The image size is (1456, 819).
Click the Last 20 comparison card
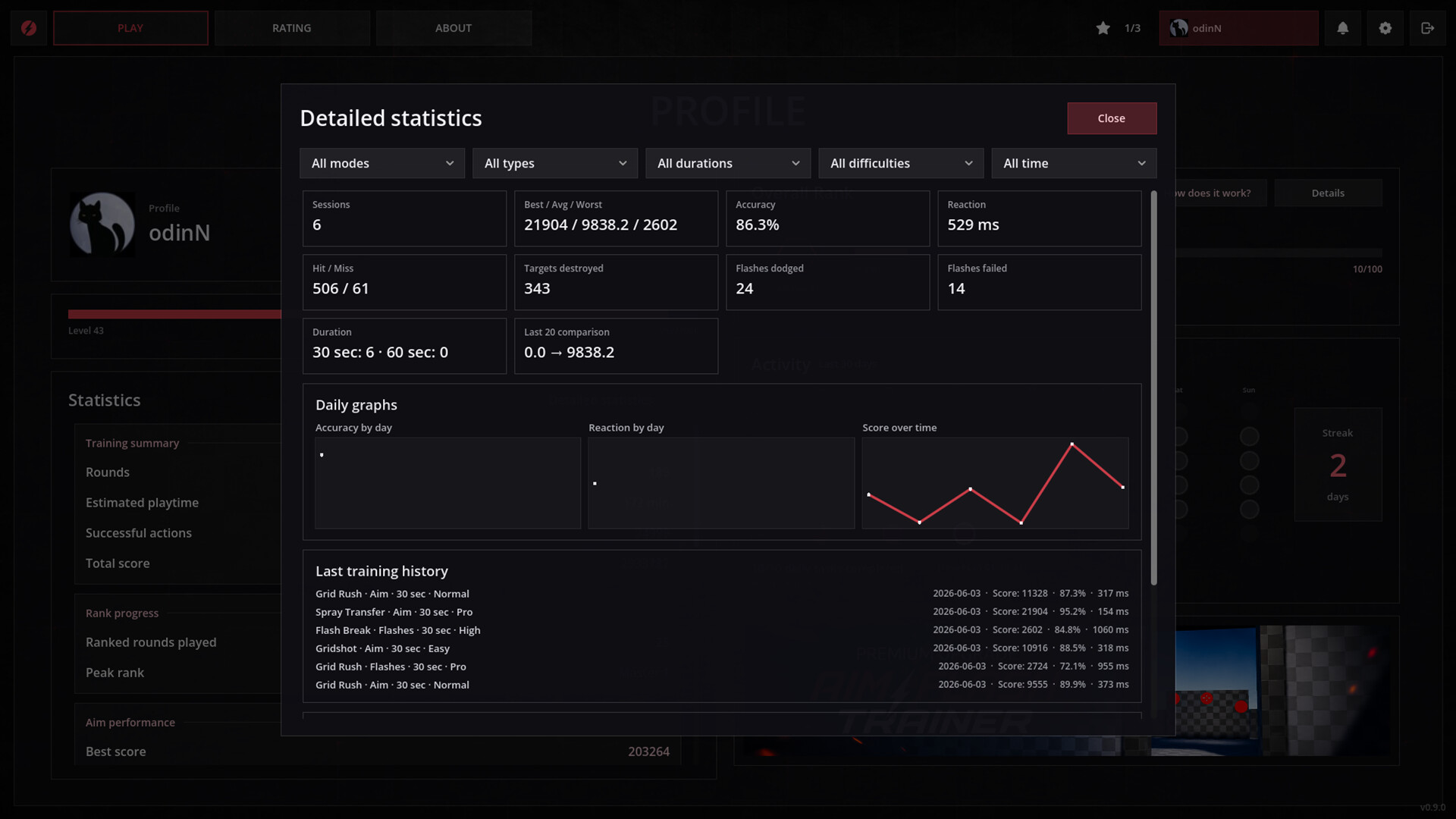point(616,346)
